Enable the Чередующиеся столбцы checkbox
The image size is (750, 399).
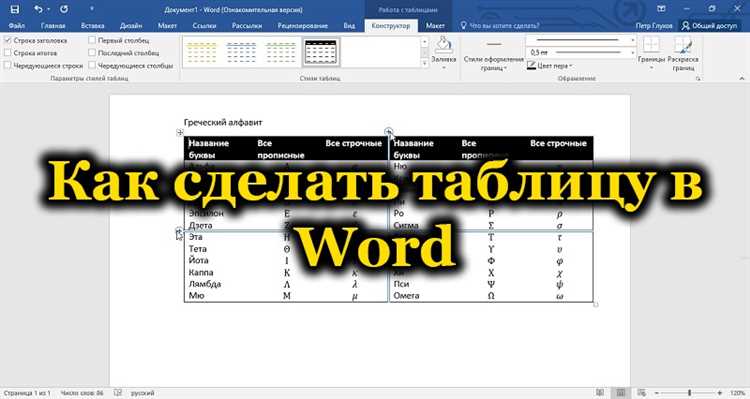tap(92, 66)
